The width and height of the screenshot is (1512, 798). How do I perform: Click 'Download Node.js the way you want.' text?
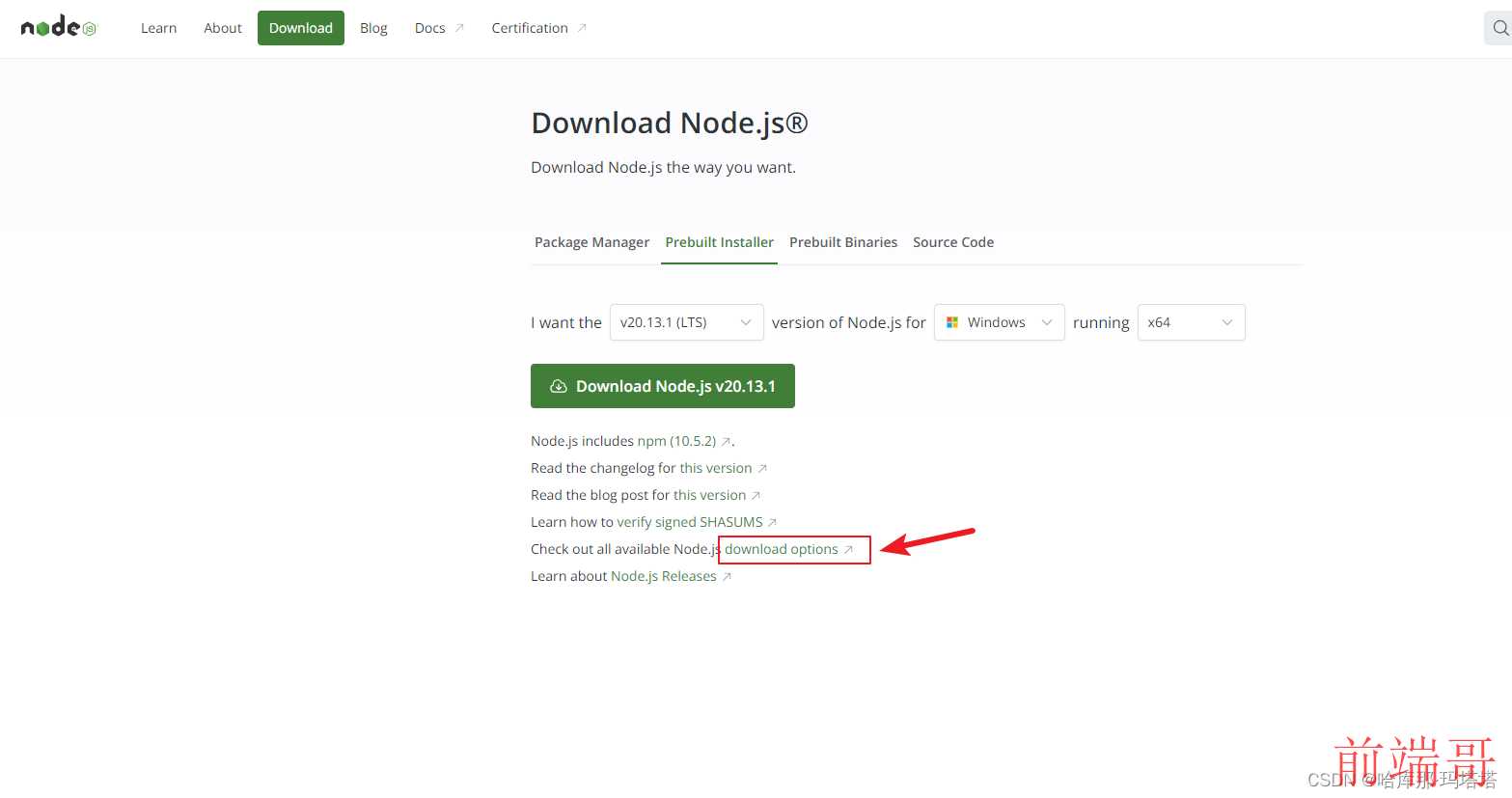click(x=664, y=168)
